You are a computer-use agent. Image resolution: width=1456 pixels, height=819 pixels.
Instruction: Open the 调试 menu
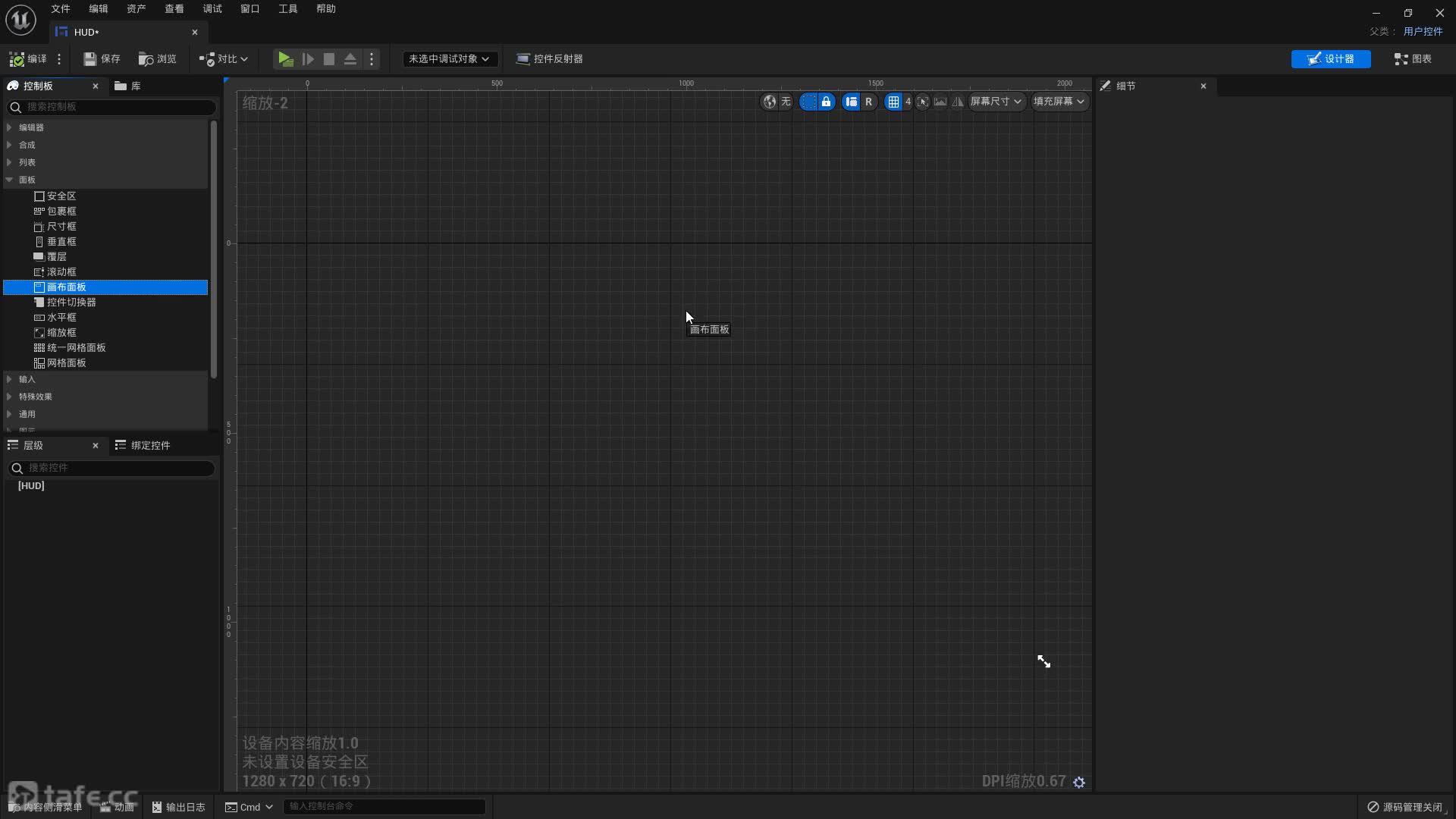click(212, 9)
